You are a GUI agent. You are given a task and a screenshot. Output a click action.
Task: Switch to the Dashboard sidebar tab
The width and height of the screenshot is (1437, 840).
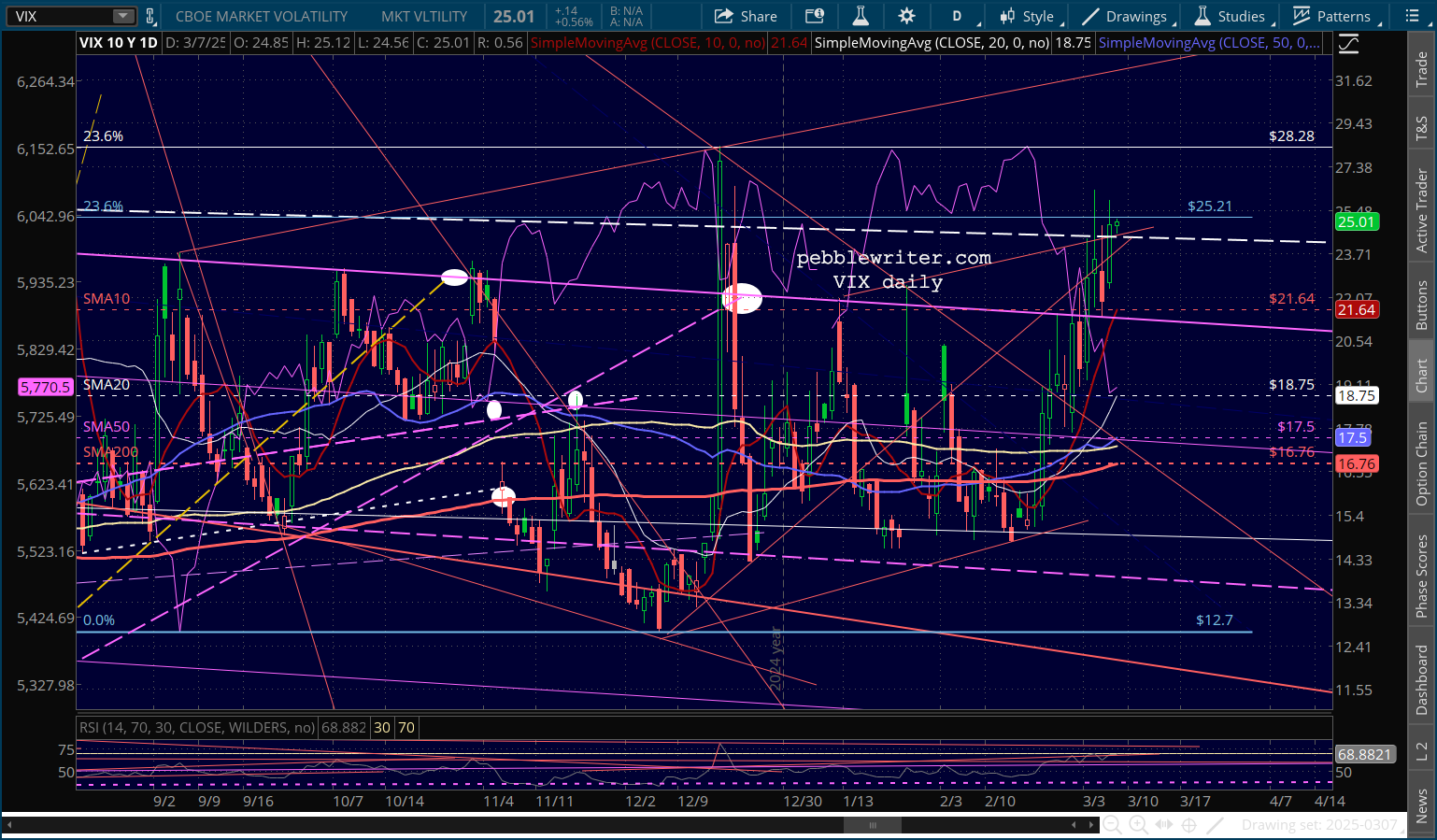(x=1422, y=679)
